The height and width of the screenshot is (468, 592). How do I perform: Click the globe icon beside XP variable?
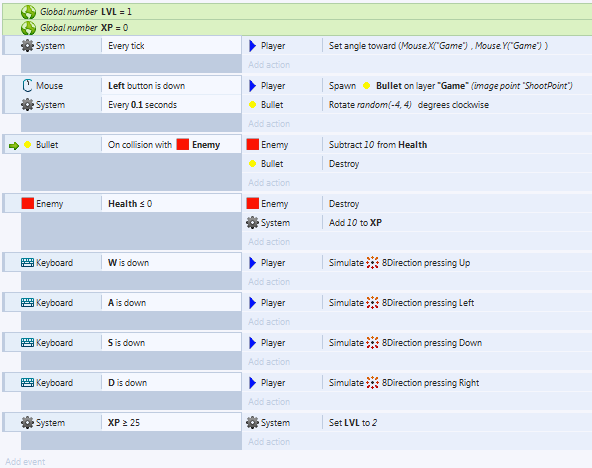pos(28,28)
